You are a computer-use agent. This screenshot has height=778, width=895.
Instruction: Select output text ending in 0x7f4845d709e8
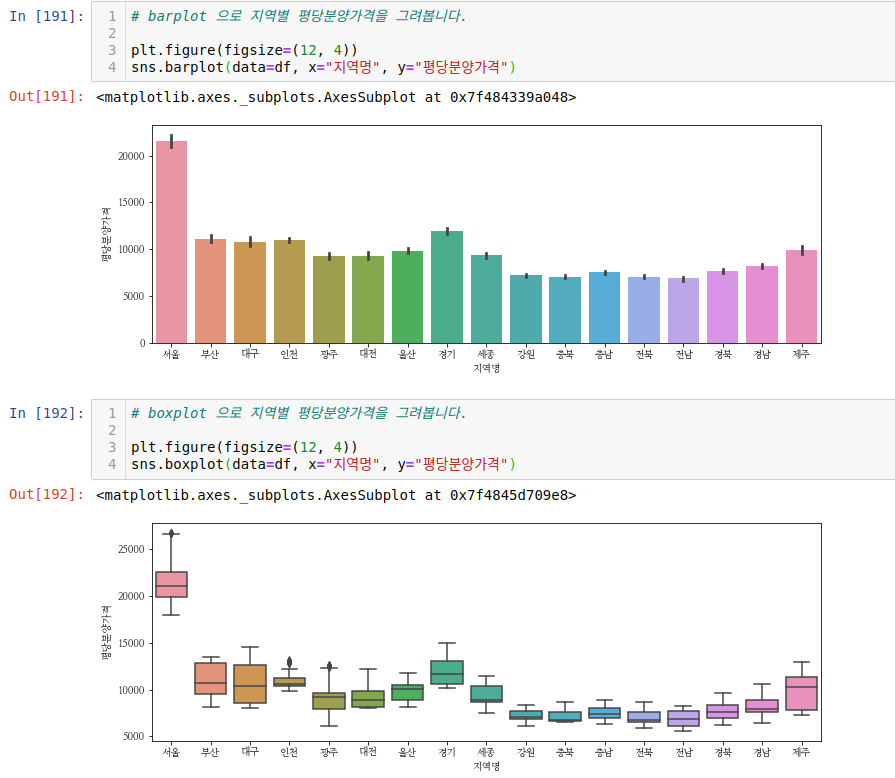(x=336, y=495)
